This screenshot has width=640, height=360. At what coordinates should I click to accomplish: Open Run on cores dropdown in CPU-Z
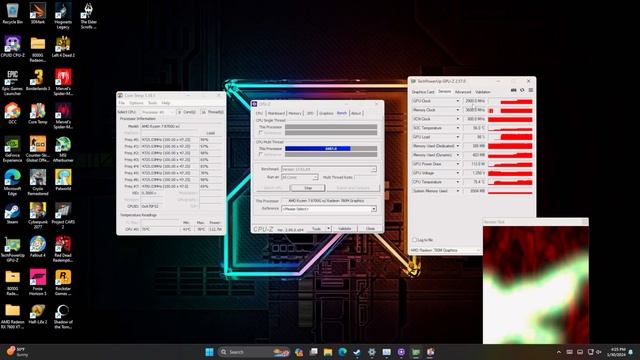click(300, 178)
